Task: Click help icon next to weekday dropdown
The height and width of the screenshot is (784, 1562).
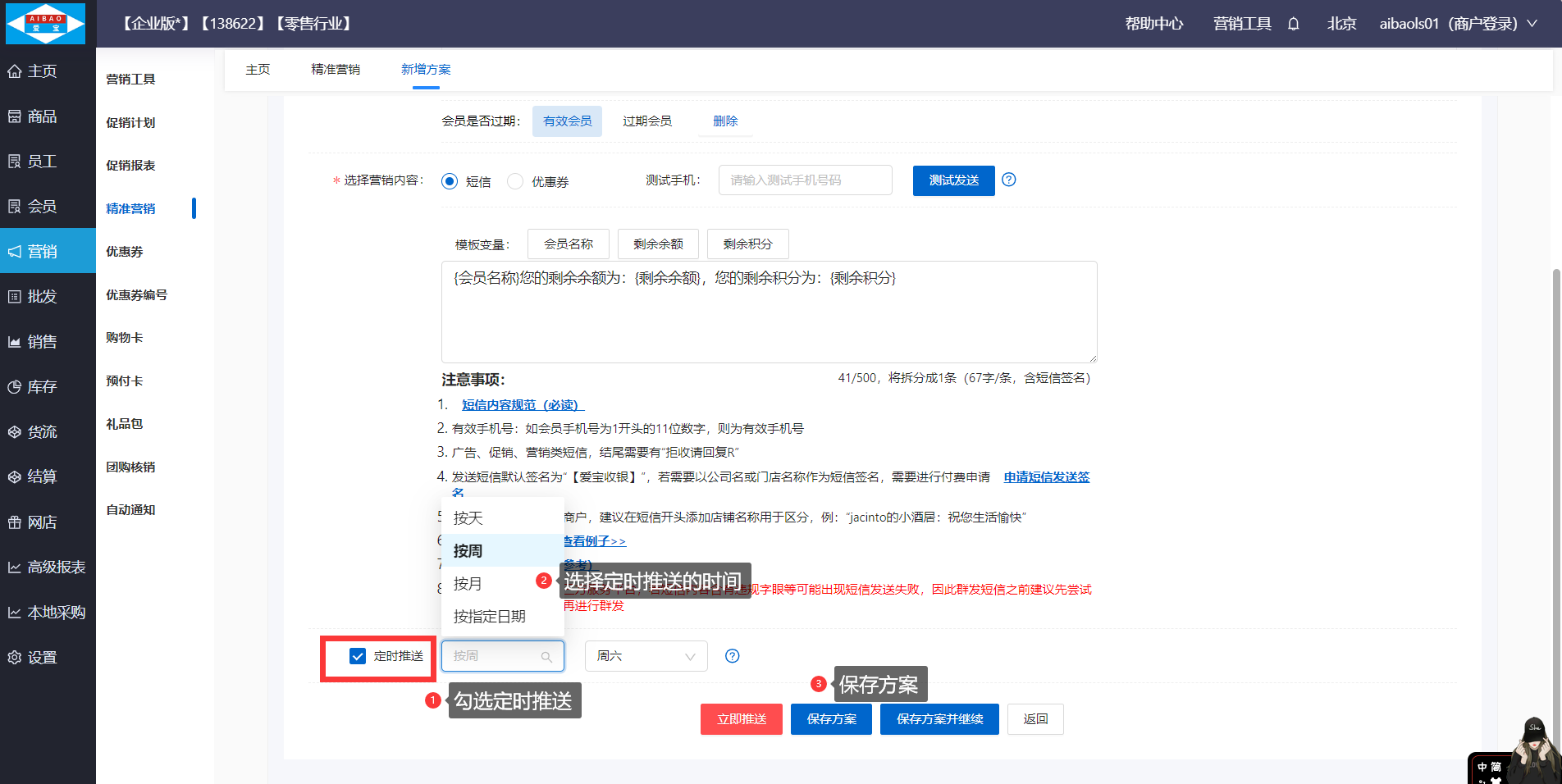Action: pyautogui.click(x=733, y=656)
